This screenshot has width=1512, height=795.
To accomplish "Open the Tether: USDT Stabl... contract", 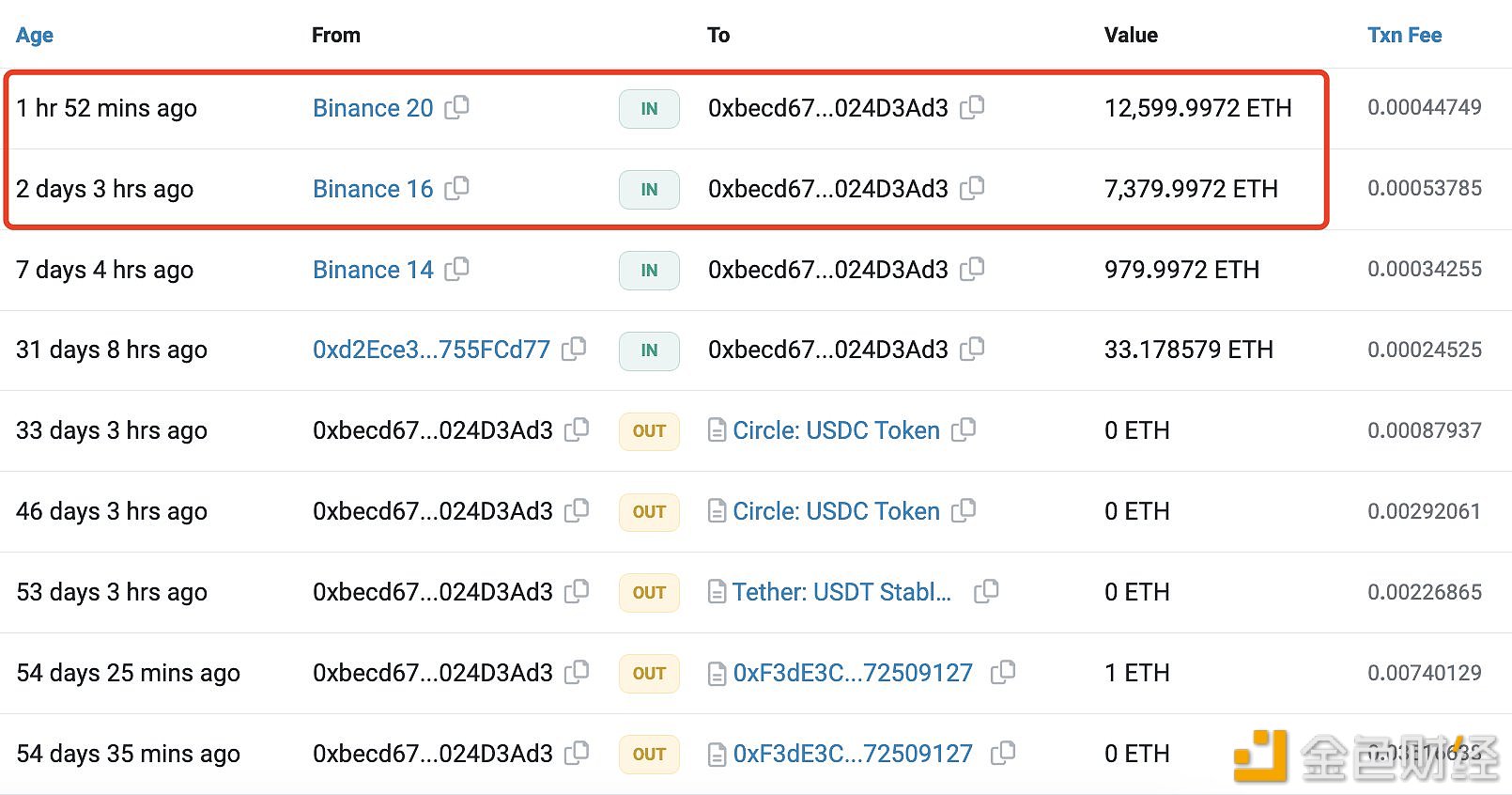I will (841, 592).
